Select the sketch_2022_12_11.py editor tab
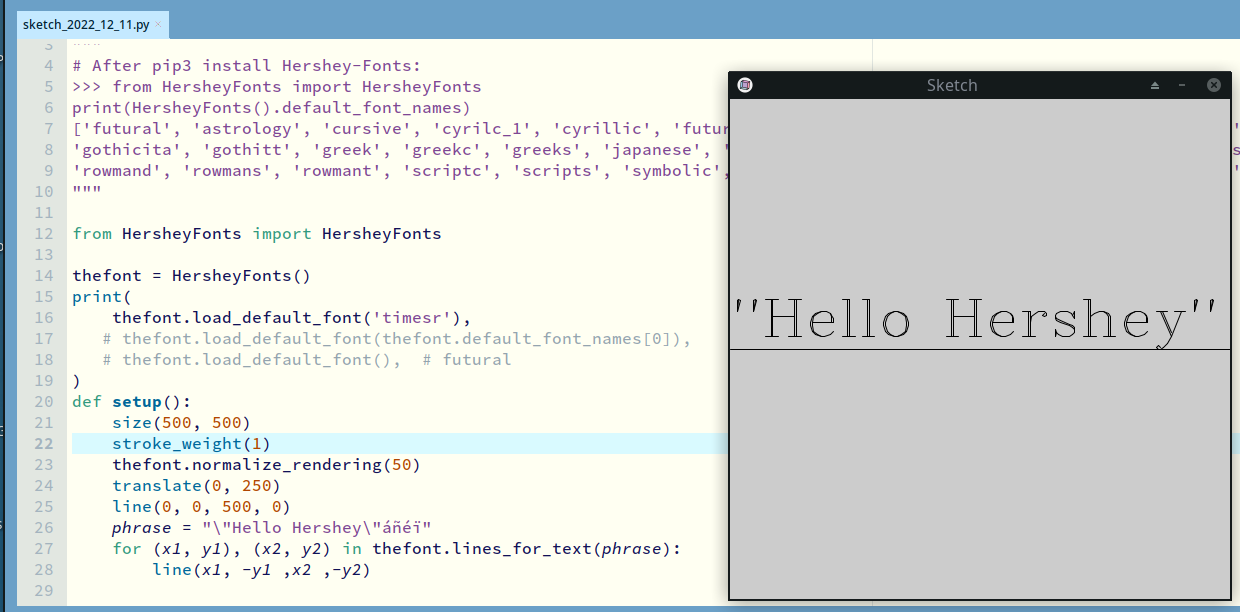Screen dimensions: 1240x612 click(x=85, y=24)
